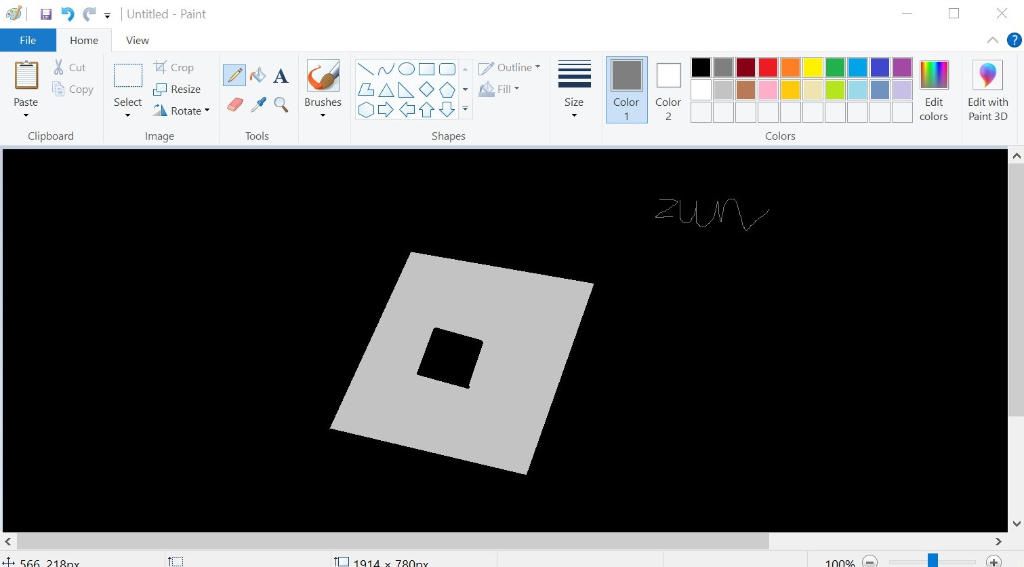Open the Size thickness dropdown

(x=574, y=90)
